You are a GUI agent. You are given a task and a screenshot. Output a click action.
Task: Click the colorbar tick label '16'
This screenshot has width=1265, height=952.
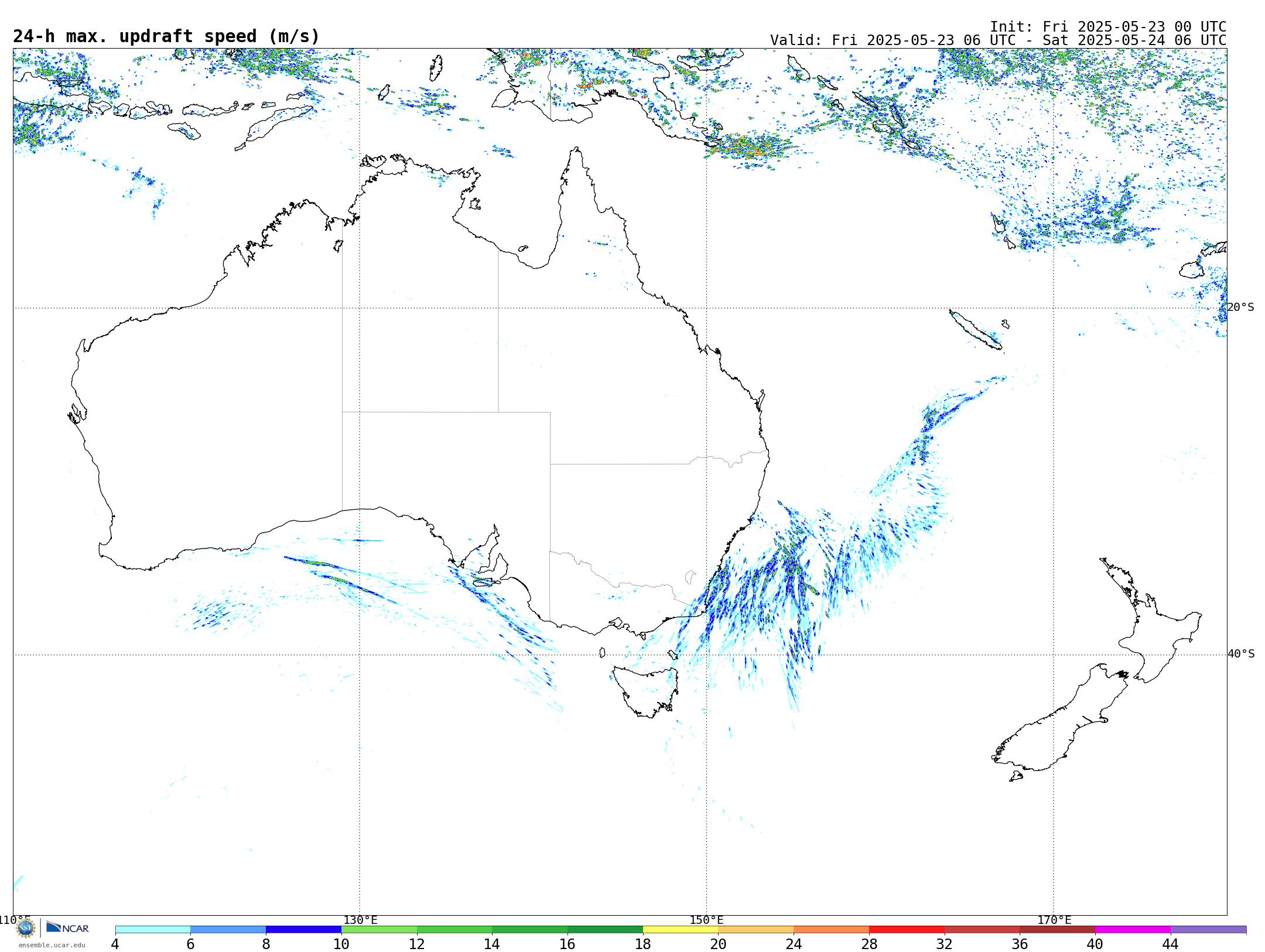click(567, 944)
